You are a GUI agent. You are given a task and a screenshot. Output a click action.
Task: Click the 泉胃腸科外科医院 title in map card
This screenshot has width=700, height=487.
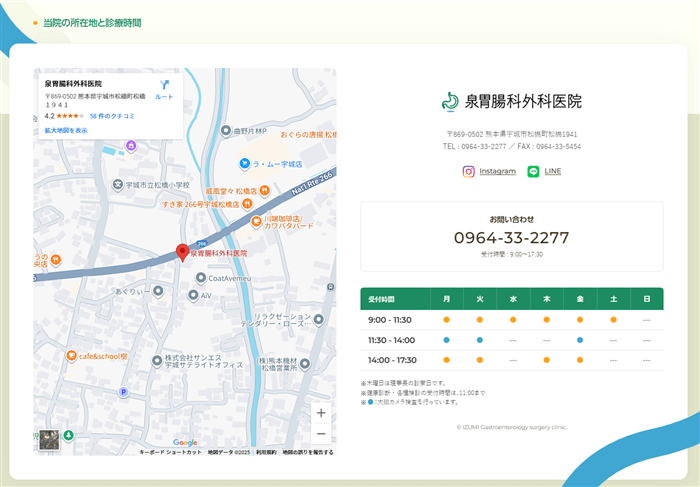click(x=73, y=83)
